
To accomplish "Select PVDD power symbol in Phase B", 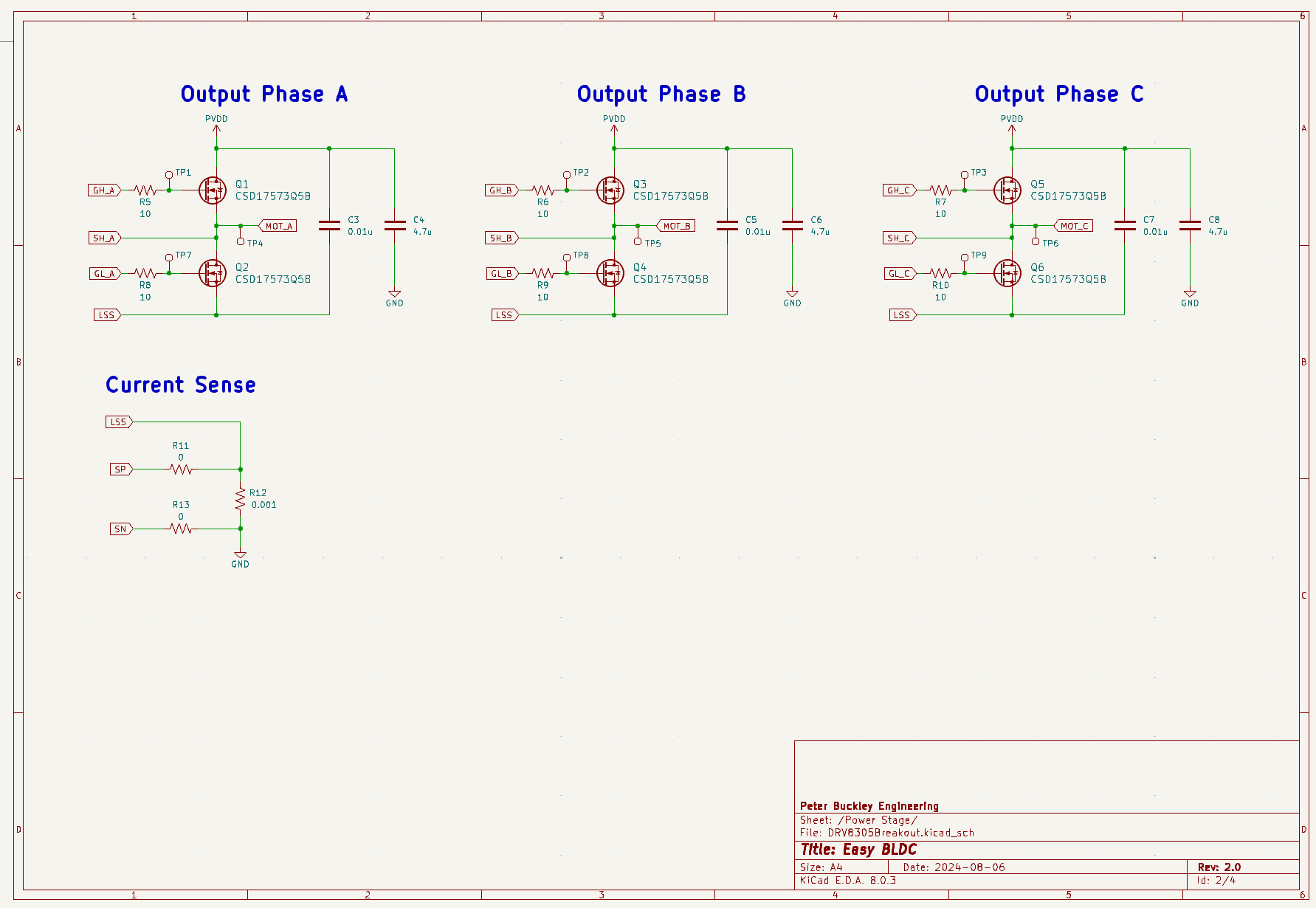I will click(x=614, y=124).
